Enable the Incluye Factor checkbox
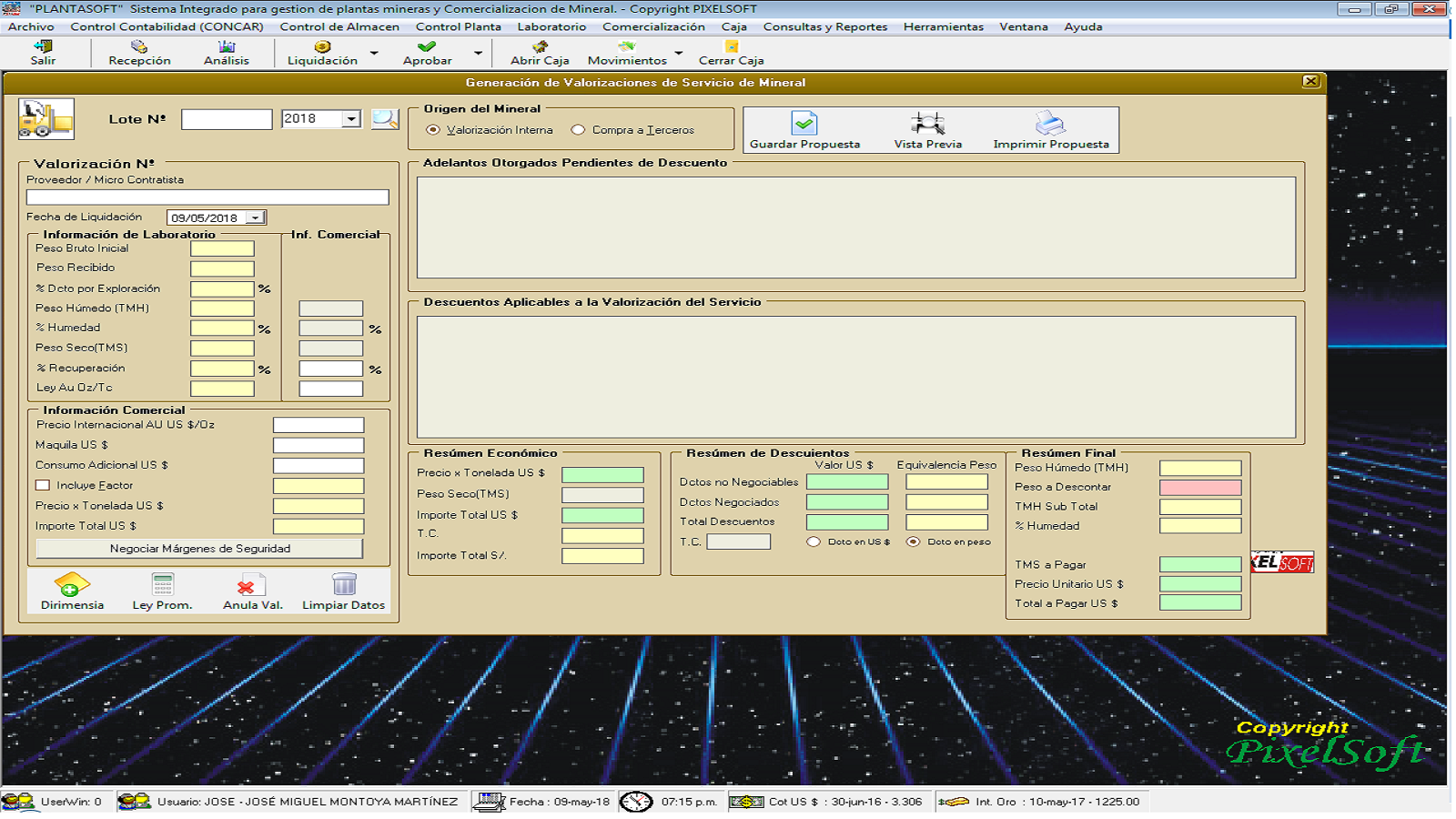The image size is (1456, 819). (x=43, y=485)
